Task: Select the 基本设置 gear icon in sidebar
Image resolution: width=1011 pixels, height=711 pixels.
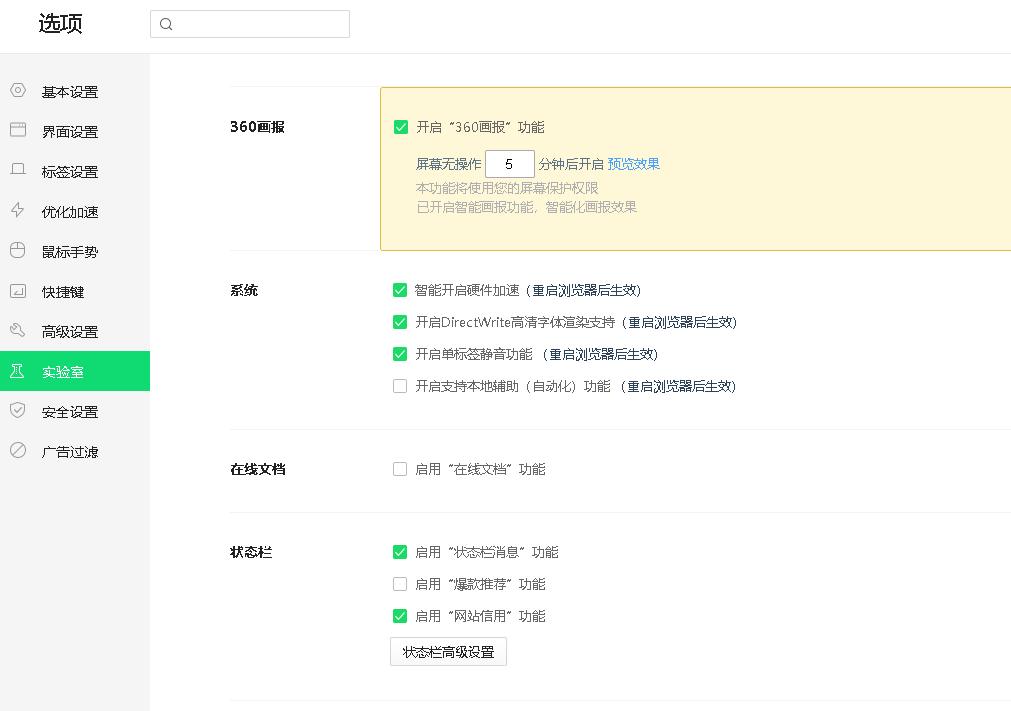Action: pos(17,91)
